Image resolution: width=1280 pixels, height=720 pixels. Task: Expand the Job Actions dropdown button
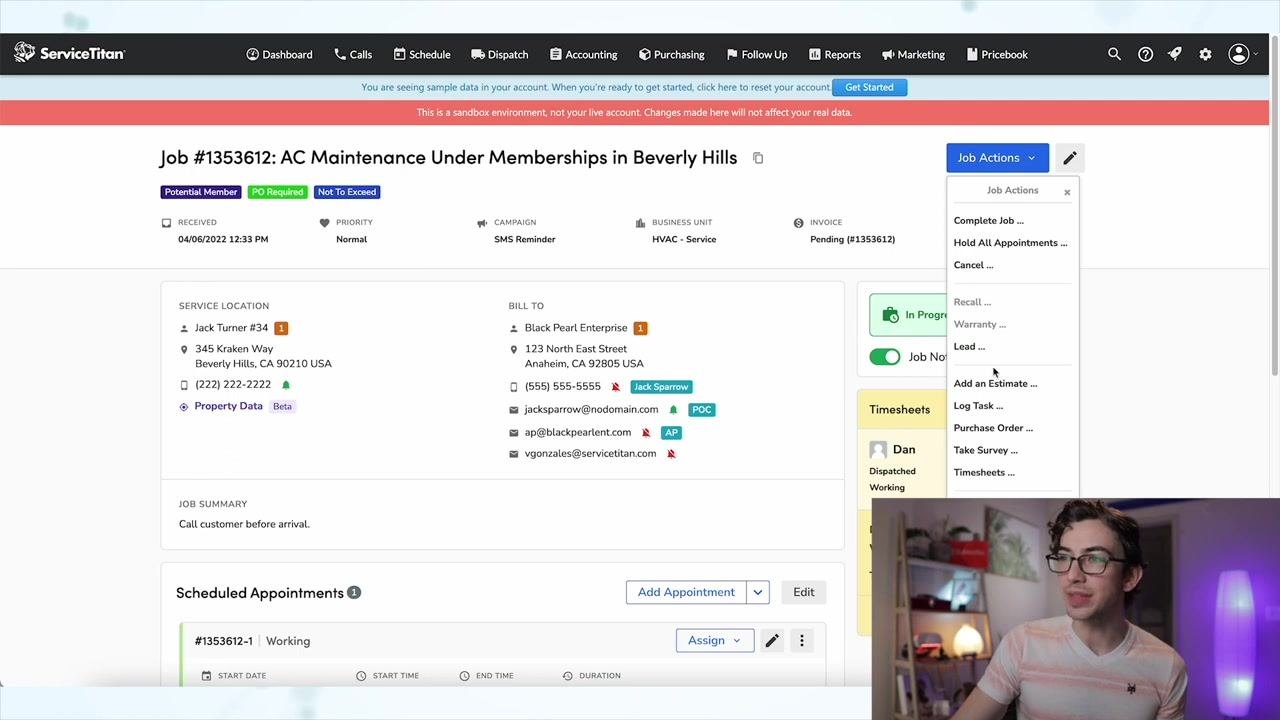(x=997, y=158)
